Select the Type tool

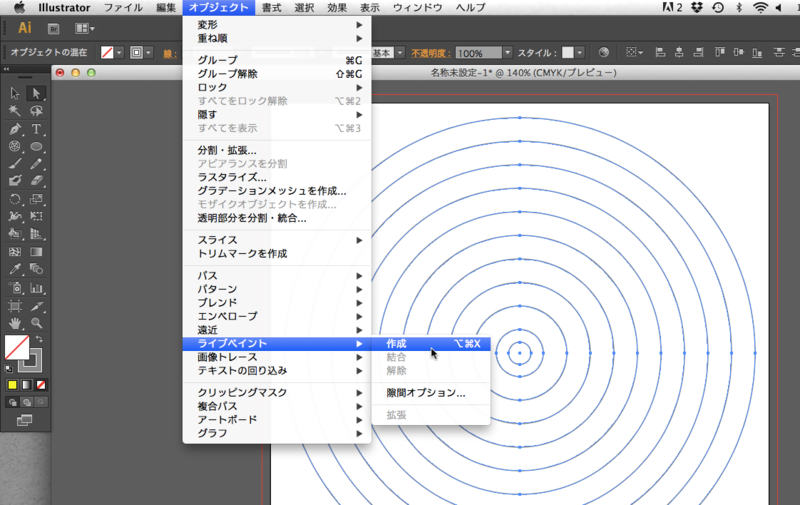tap(36, 129)
